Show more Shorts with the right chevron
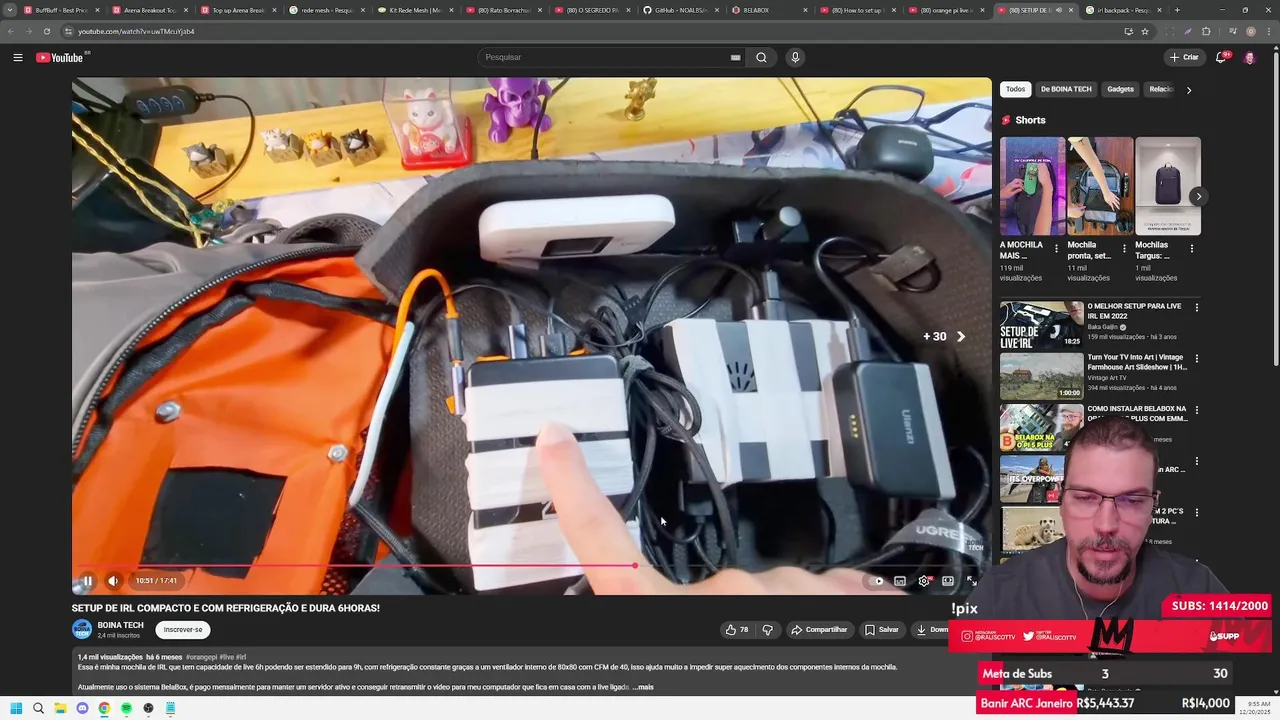Image resolution: width=1280 pixels, height=720 pixels. [x=1198, y=196]
